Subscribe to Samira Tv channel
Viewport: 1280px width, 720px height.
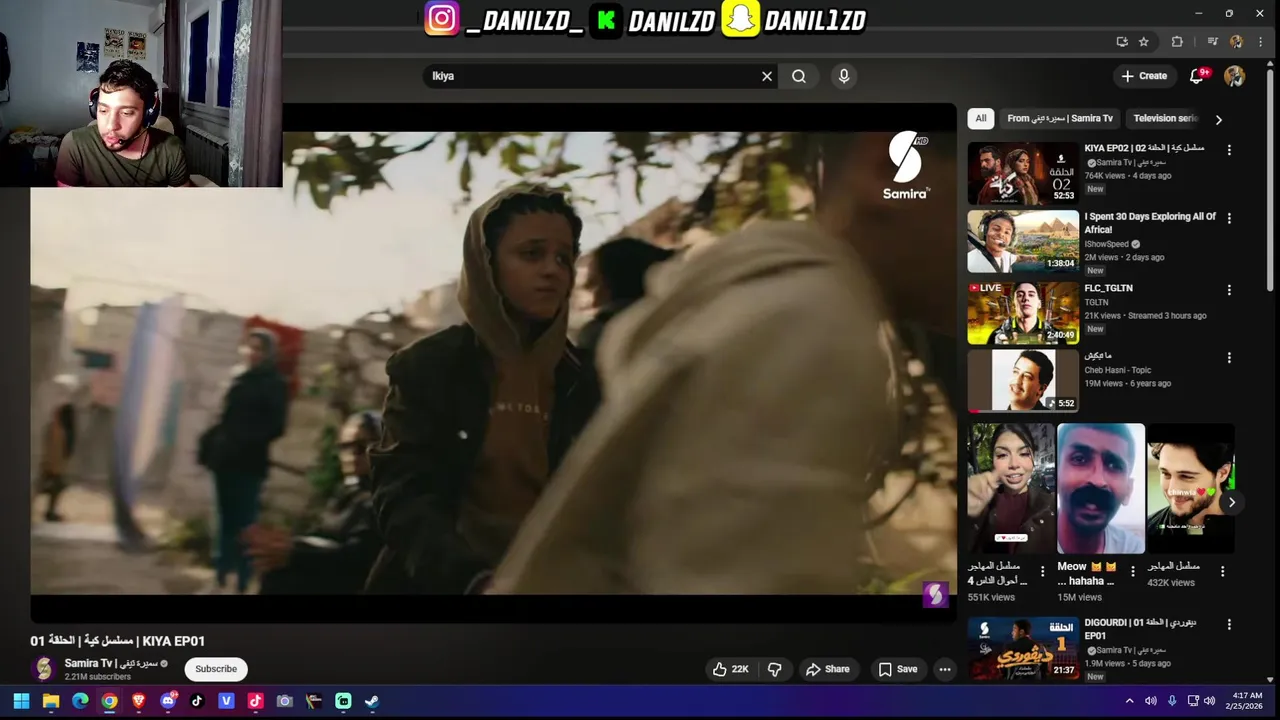(216, 669)
